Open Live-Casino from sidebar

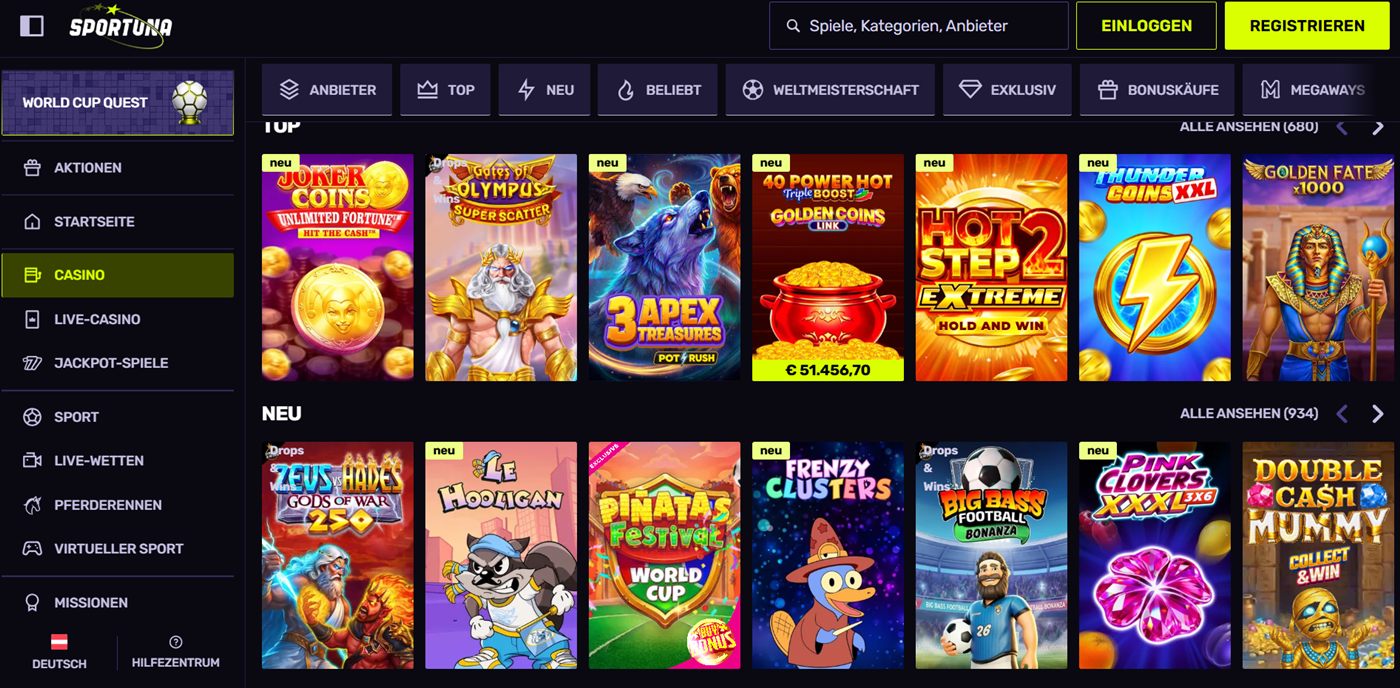click(118, 319)
